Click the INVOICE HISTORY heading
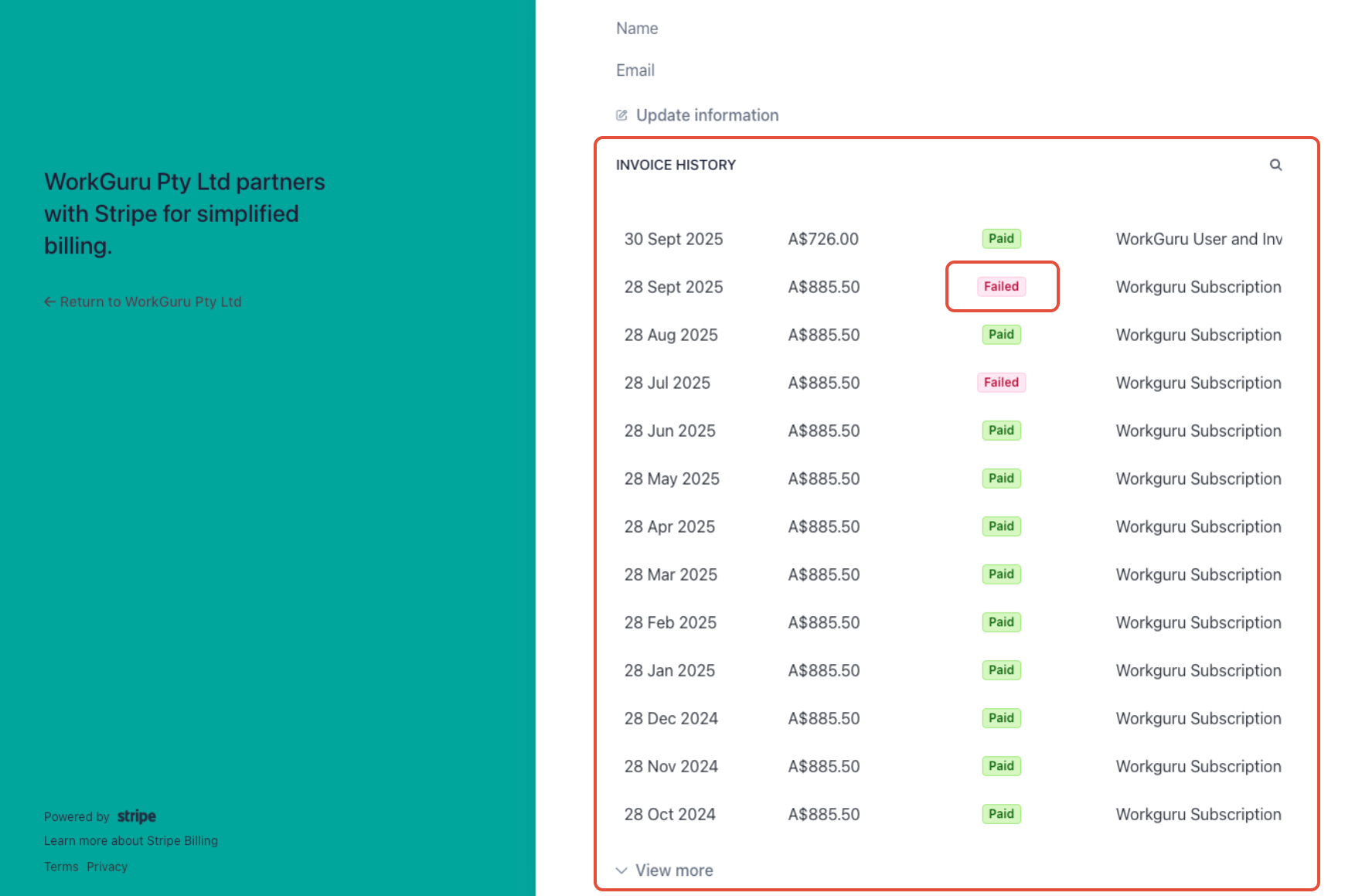The height and width of the screenshot is (896, 1345). (676, 165)
